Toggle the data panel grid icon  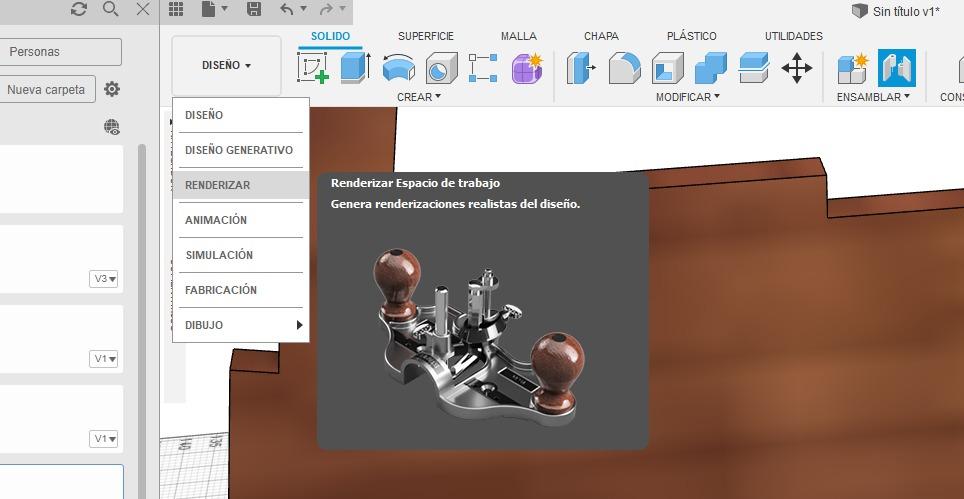[176, 9]
